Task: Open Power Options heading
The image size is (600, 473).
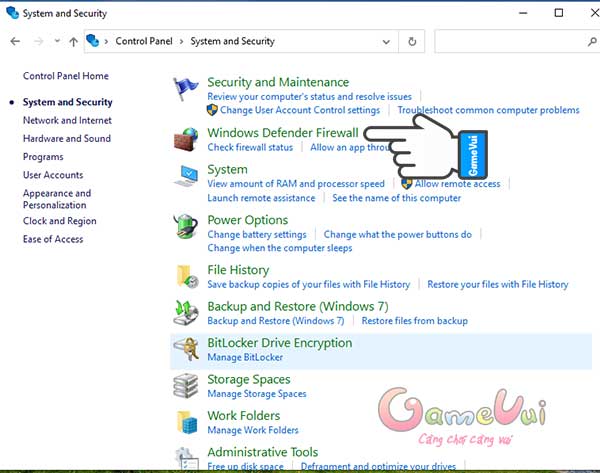Action: pyautogui.click(x=248, y=220)
